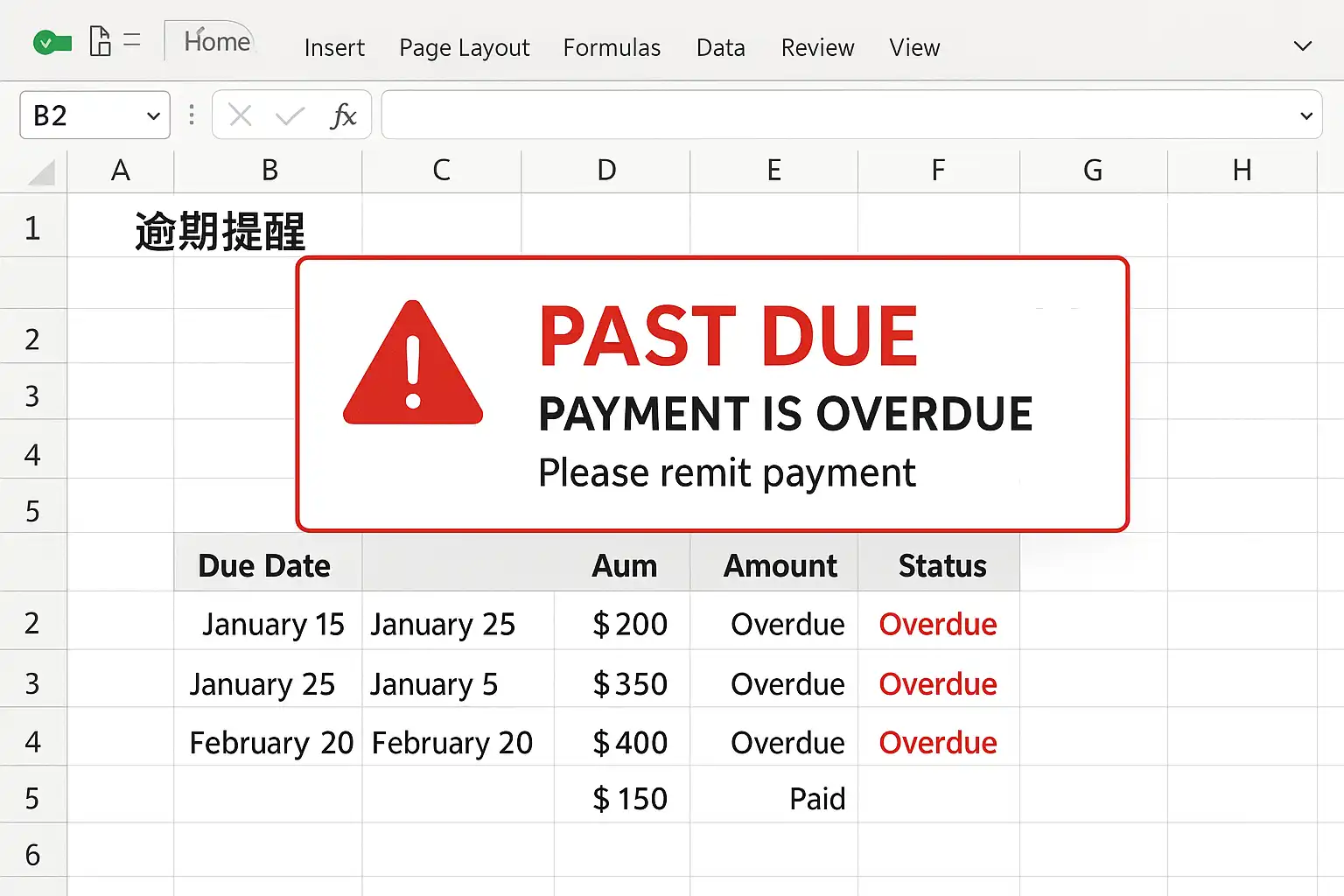Open the Review tab
The image size is (1344, 896).
817,47
